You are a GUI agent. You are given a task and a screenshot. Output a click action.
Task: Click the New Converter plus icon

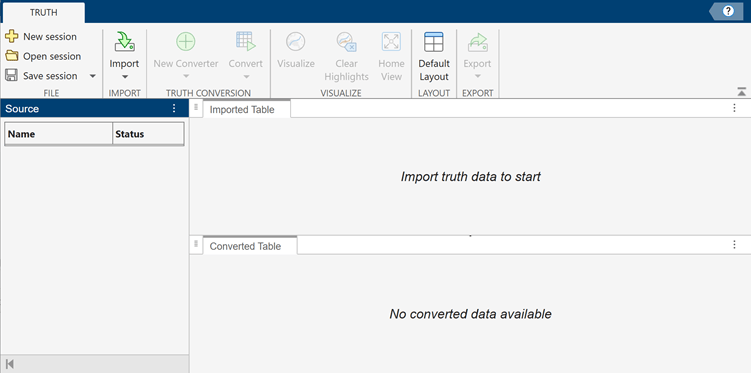click(x=185, y=42)
